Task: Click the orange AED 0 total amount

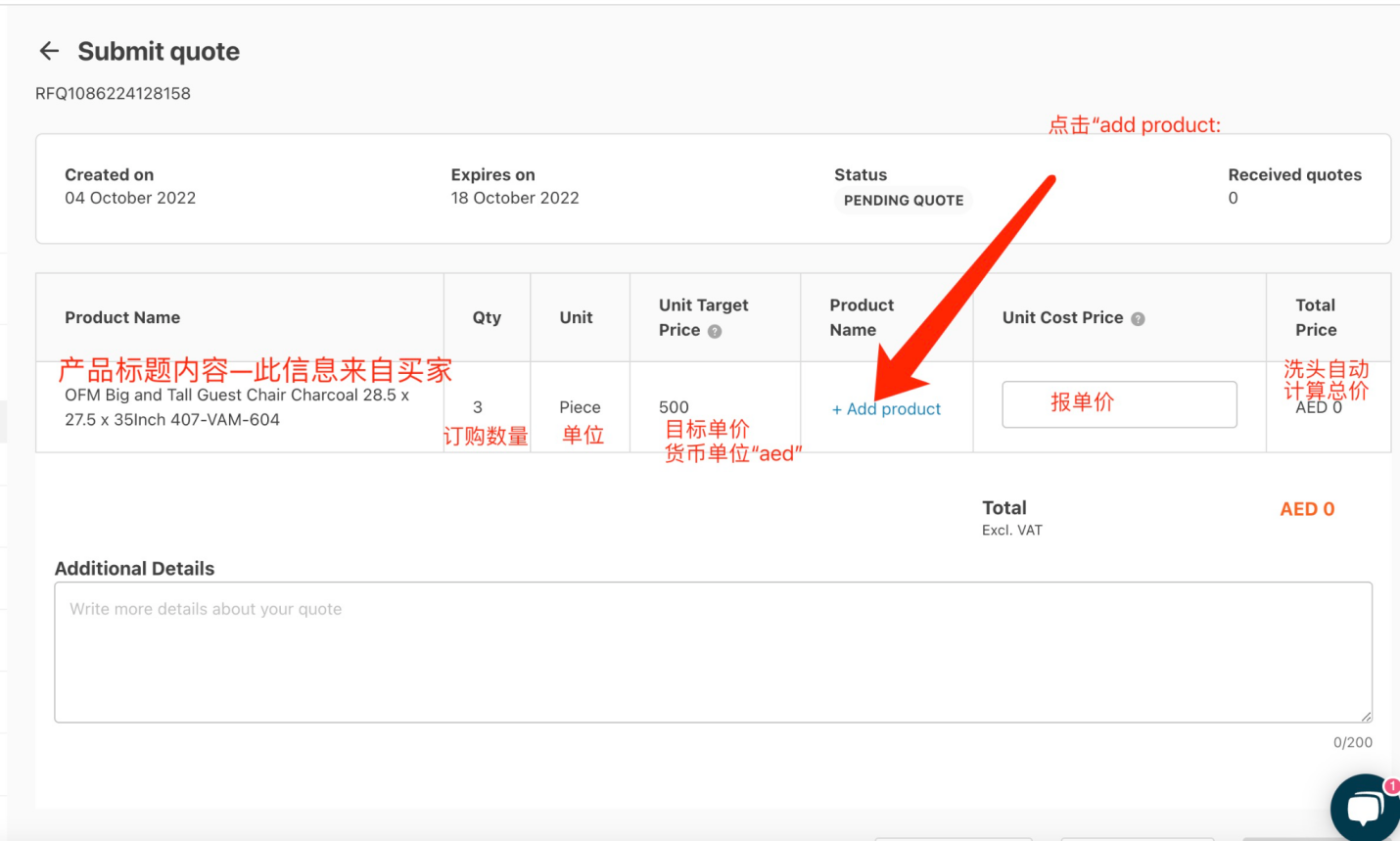Action: [x=1307, y=509]
